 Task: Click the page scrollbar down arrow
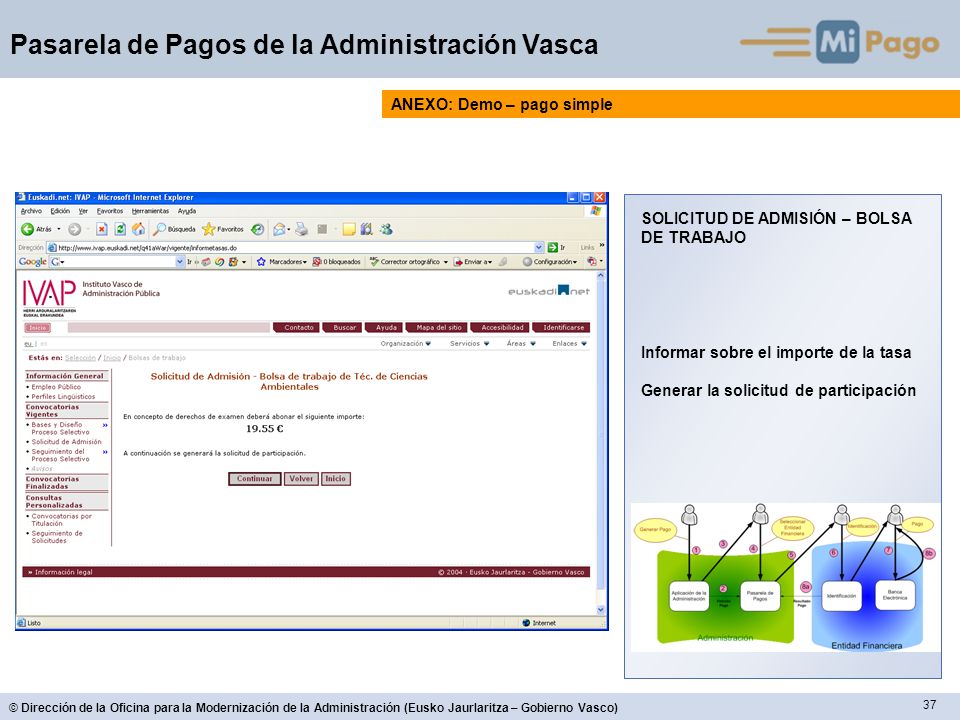(x=600, y=610)
